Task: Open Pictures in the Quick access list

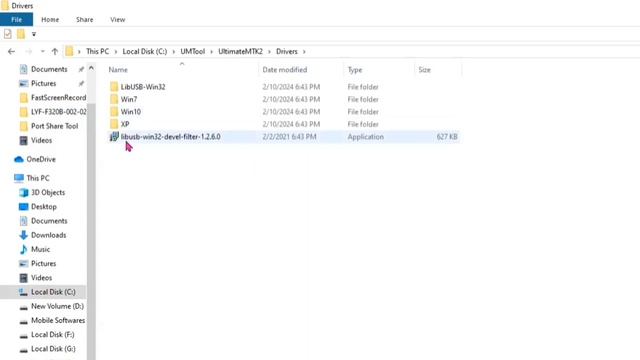Action: 43,84
